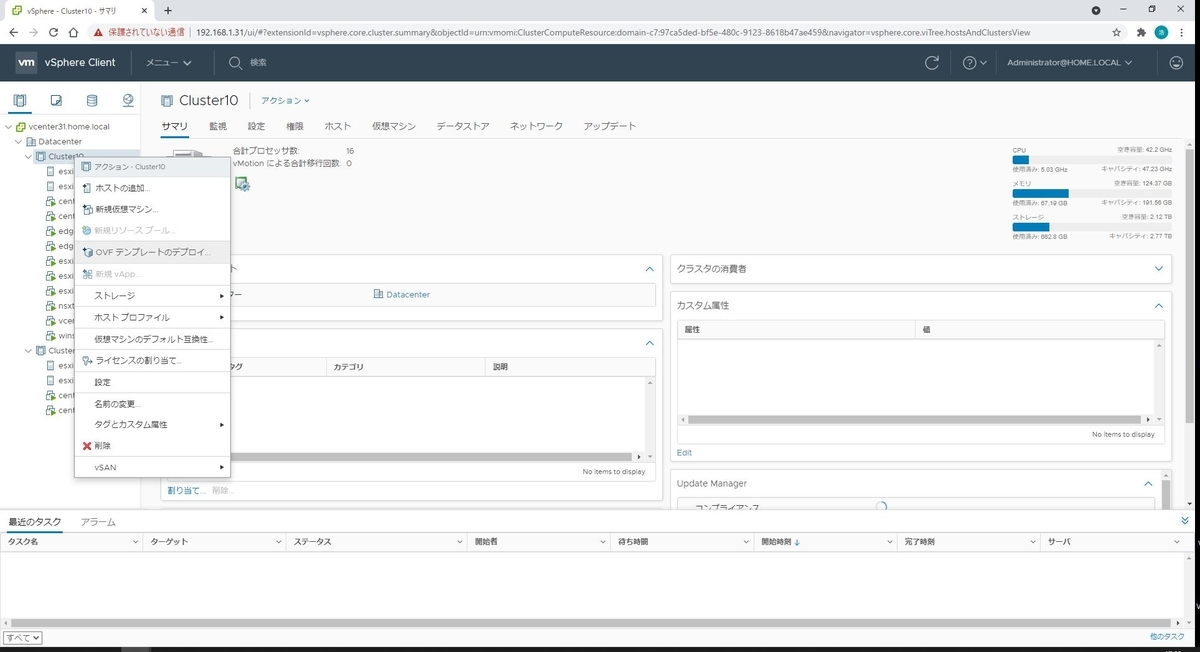The image size is (1200, 652).
Task: Open the VMs and Templates inventory view icon
Action: pyautogui.click(x=56, y=100)
